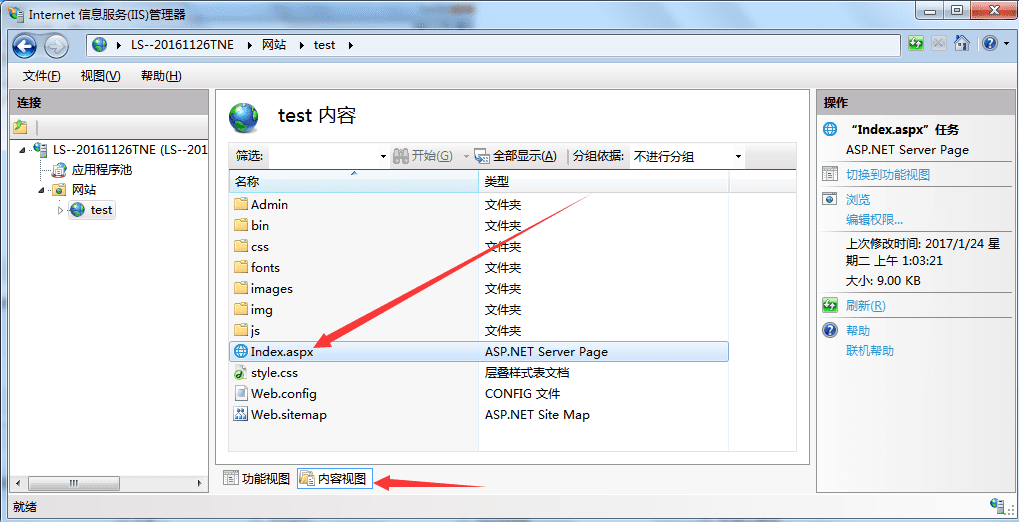This screenshot has width=1019, height=522.
Task: Click the 筛选 filter input field
Action: [323, 156]
